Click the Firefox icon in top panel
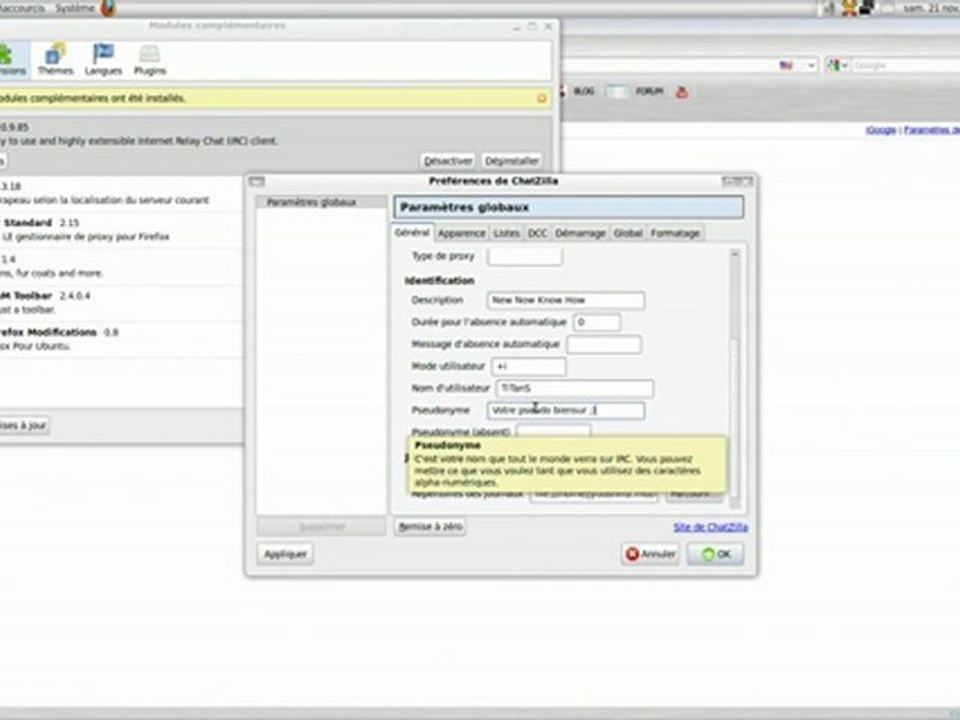The image size is (960, 720). click(x=108, y=8)
